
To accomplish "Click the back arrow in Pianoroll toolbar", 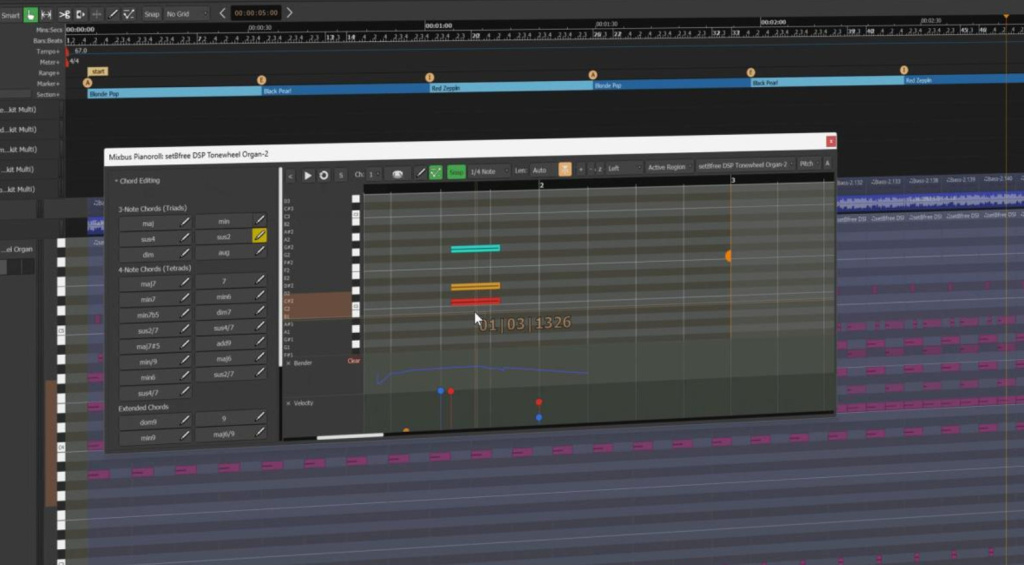I will (291, 176).
